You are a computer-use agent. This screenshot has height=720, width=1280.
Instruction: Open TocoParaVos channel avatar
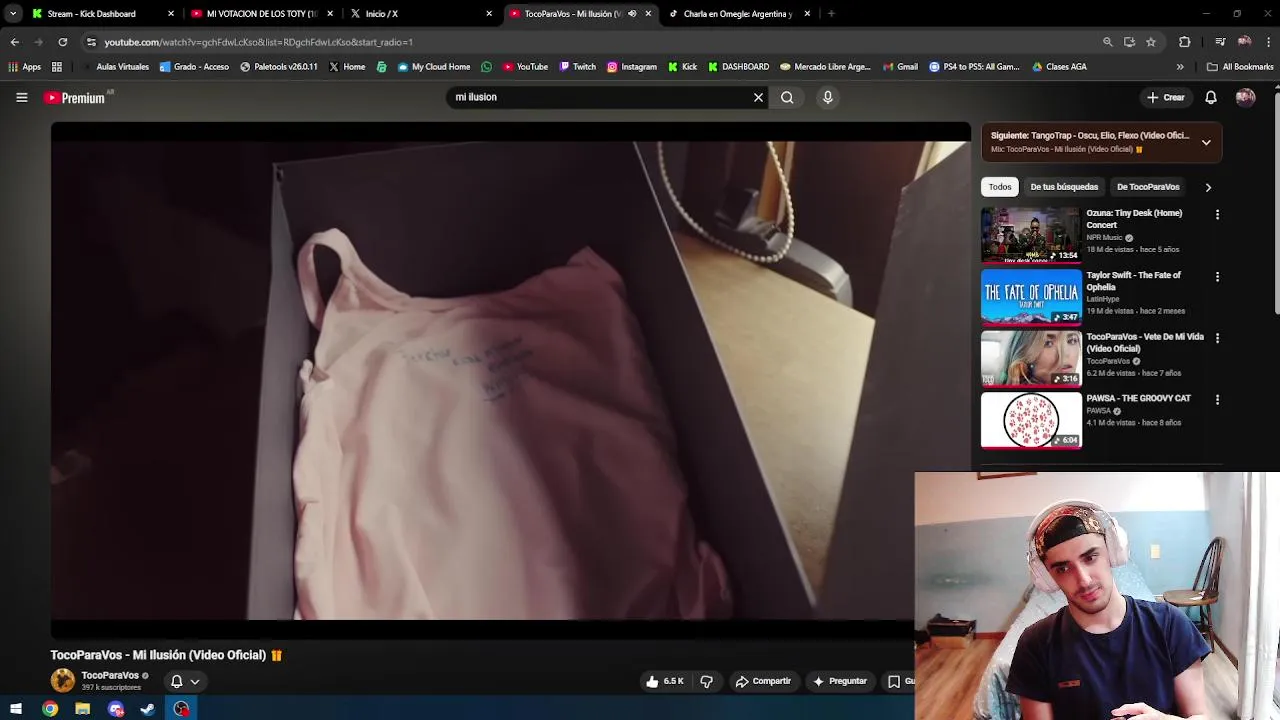62,680
